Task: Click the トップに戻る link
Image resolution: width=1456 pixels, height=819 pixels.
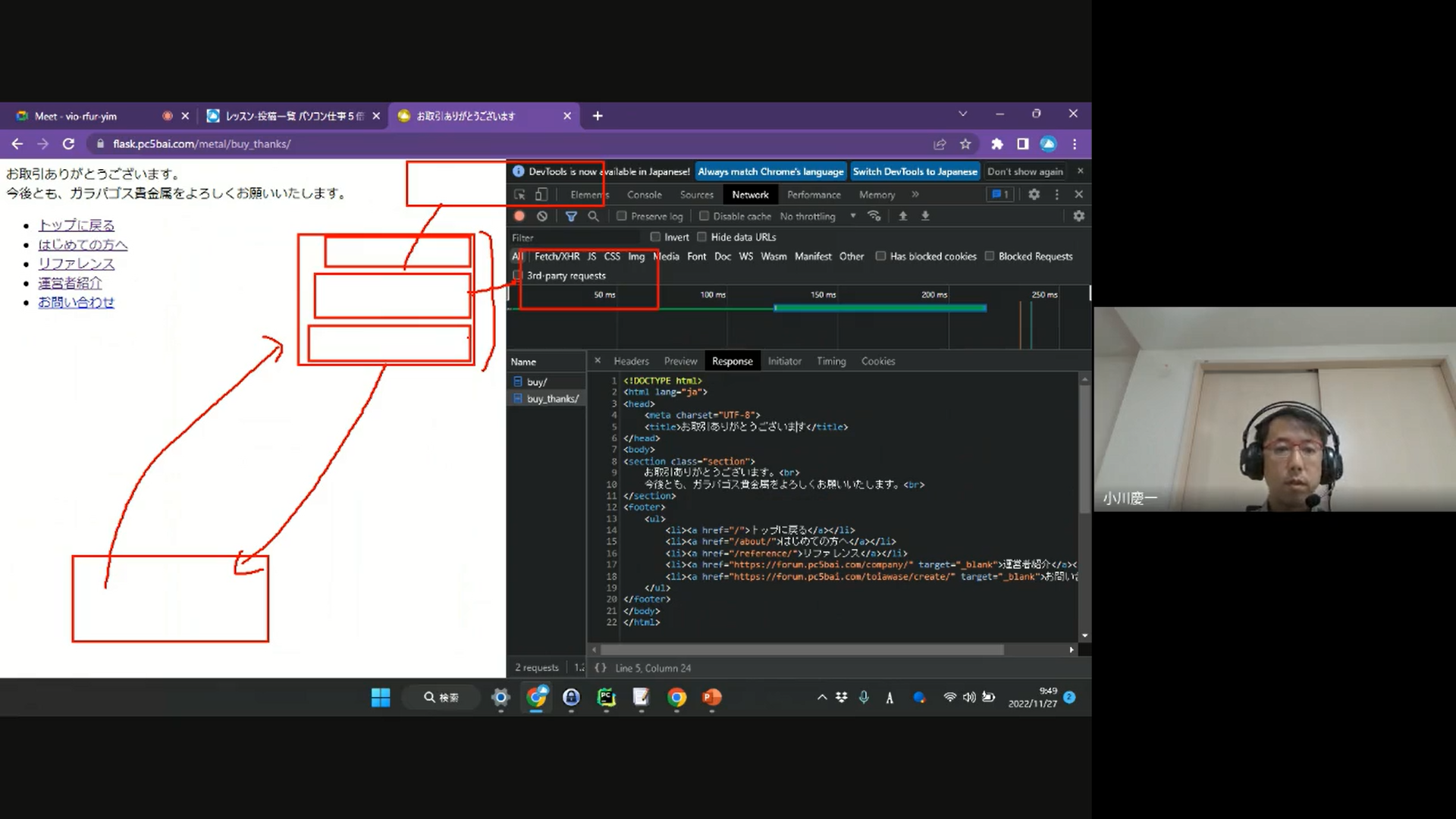Action: click(77, 225)
